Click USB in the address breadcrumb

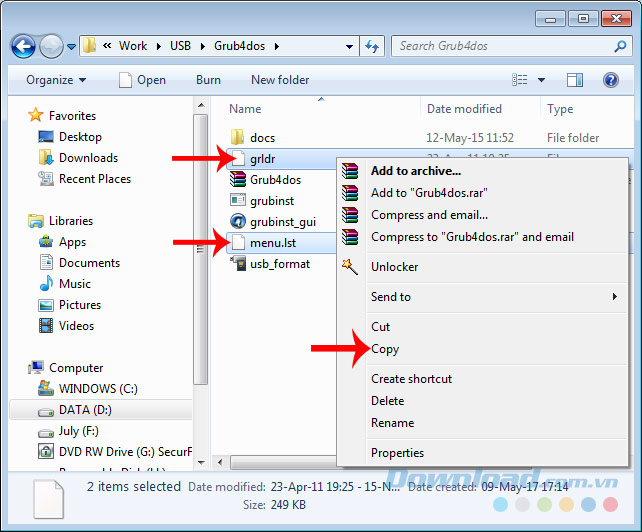tap(181, 46)
